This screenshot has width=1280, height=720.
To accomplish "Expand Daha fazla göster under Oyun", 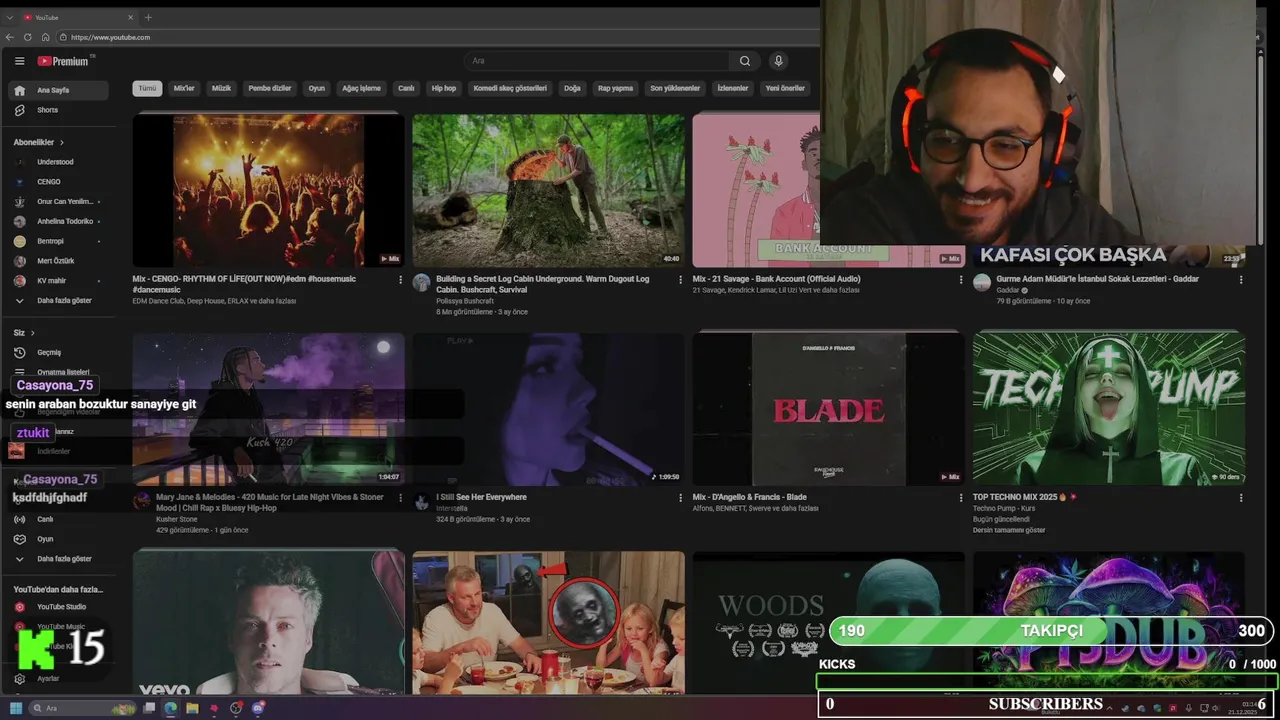I will click(x=59, y=559).
